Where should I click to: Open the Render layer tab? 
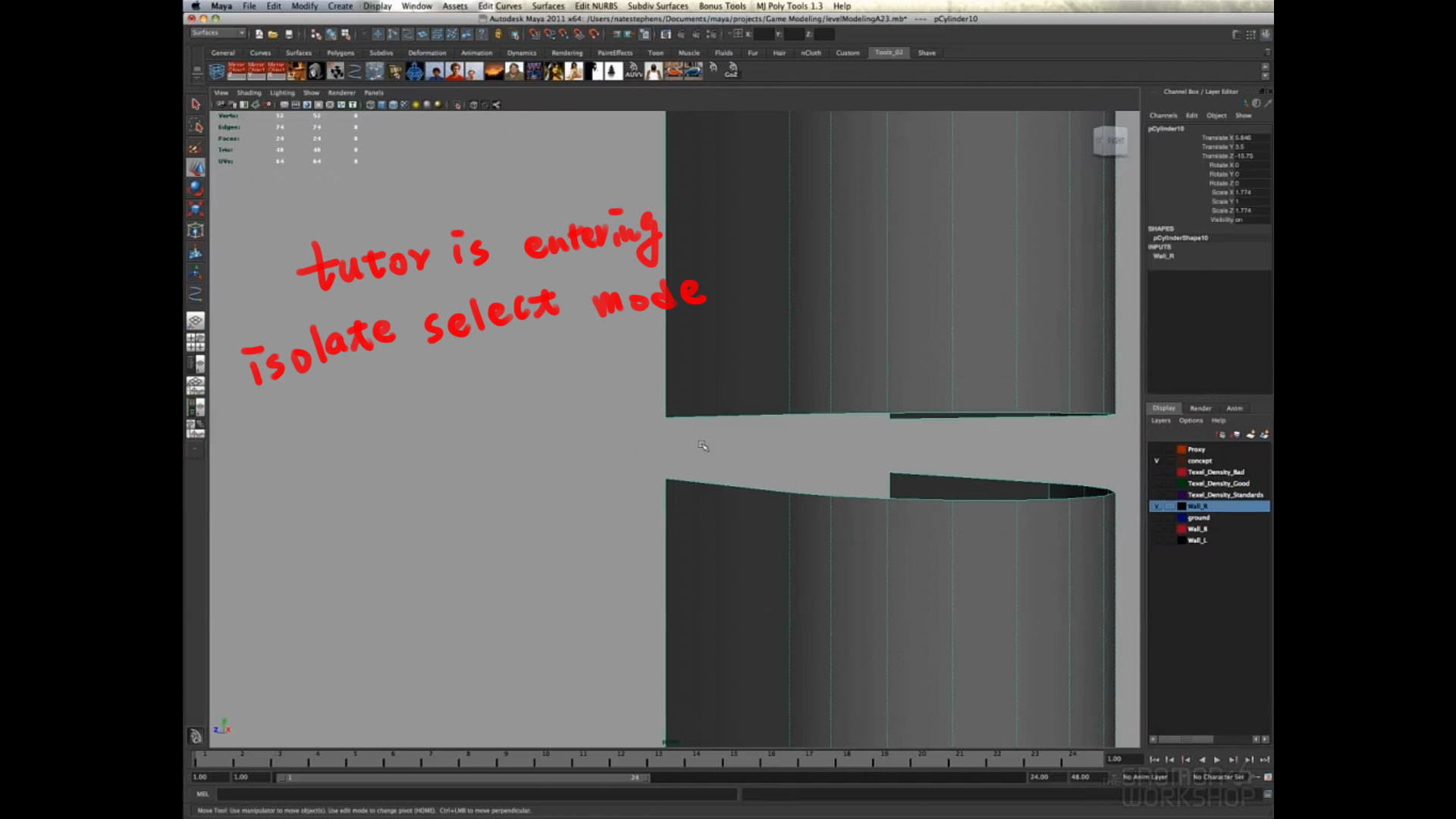[x=1200, y=408]
